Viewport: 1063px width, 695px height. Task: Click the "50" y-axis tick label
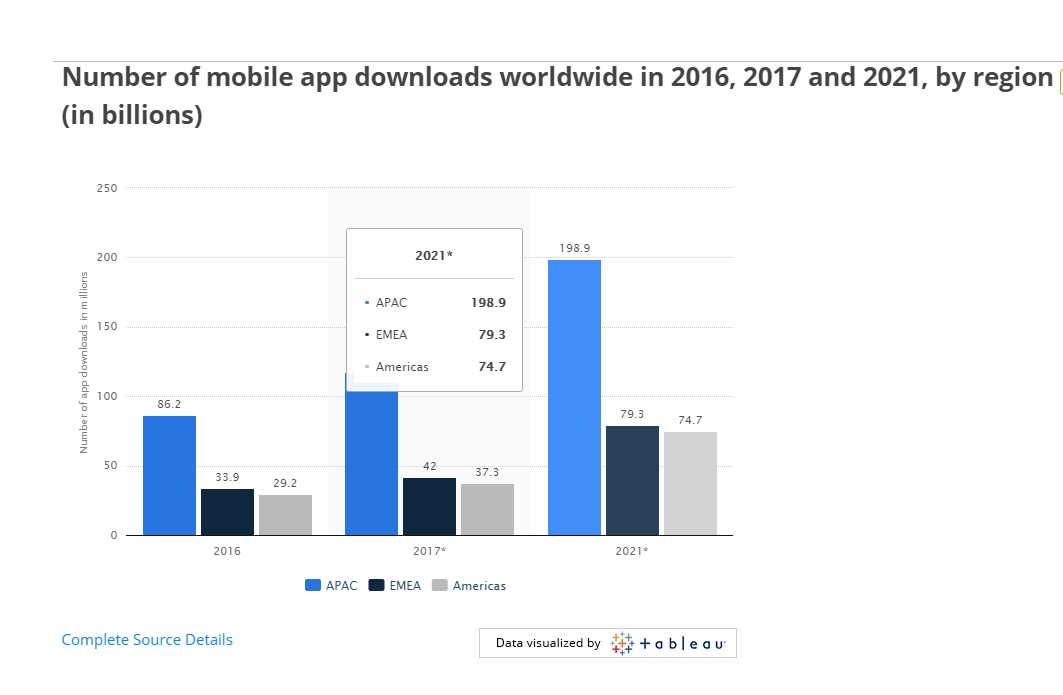111,466
